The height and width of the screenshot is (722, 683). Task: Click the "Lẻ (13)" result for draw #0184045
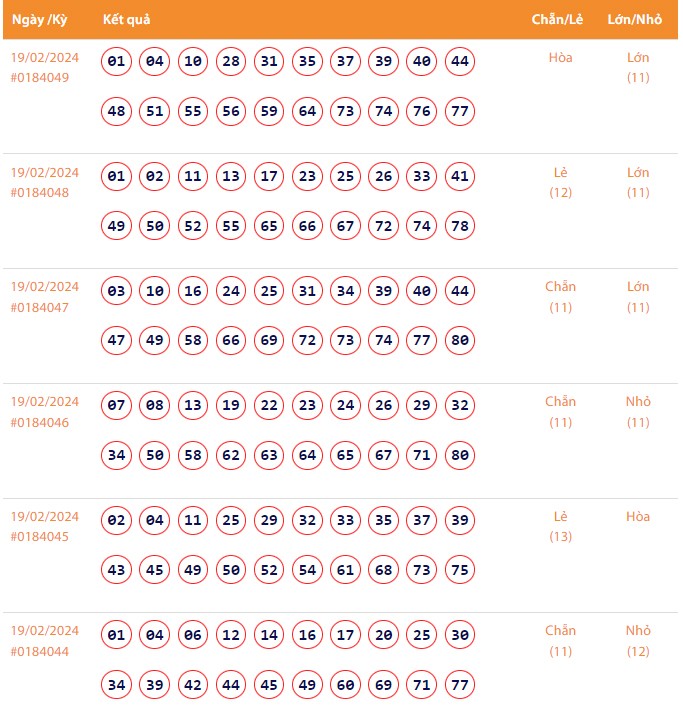(x=560, y=526)
